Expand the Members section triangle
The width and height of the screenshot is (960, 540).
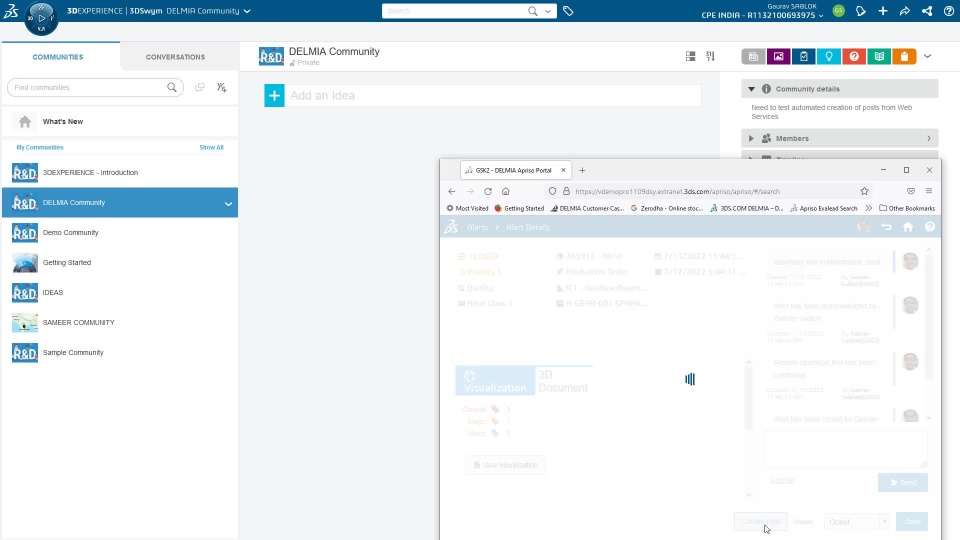tap(751, 138)
